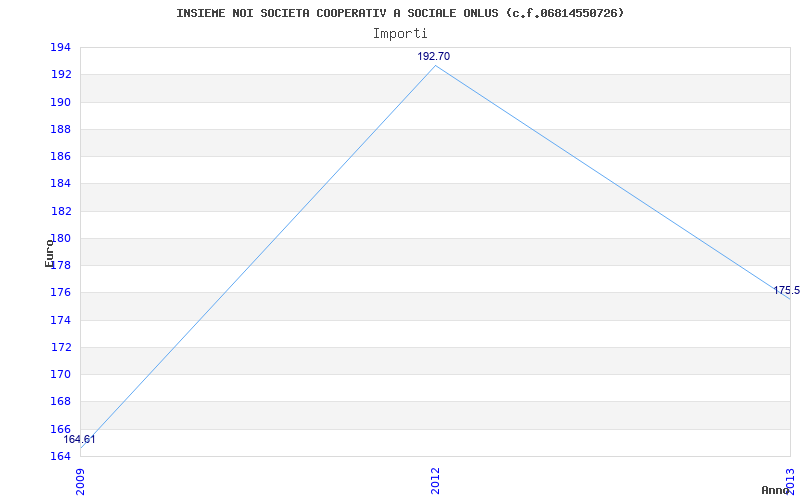This screenshot has width=800, height=500.
Task: Click the 168 y-axis tick label
Action: coord(60,402)
